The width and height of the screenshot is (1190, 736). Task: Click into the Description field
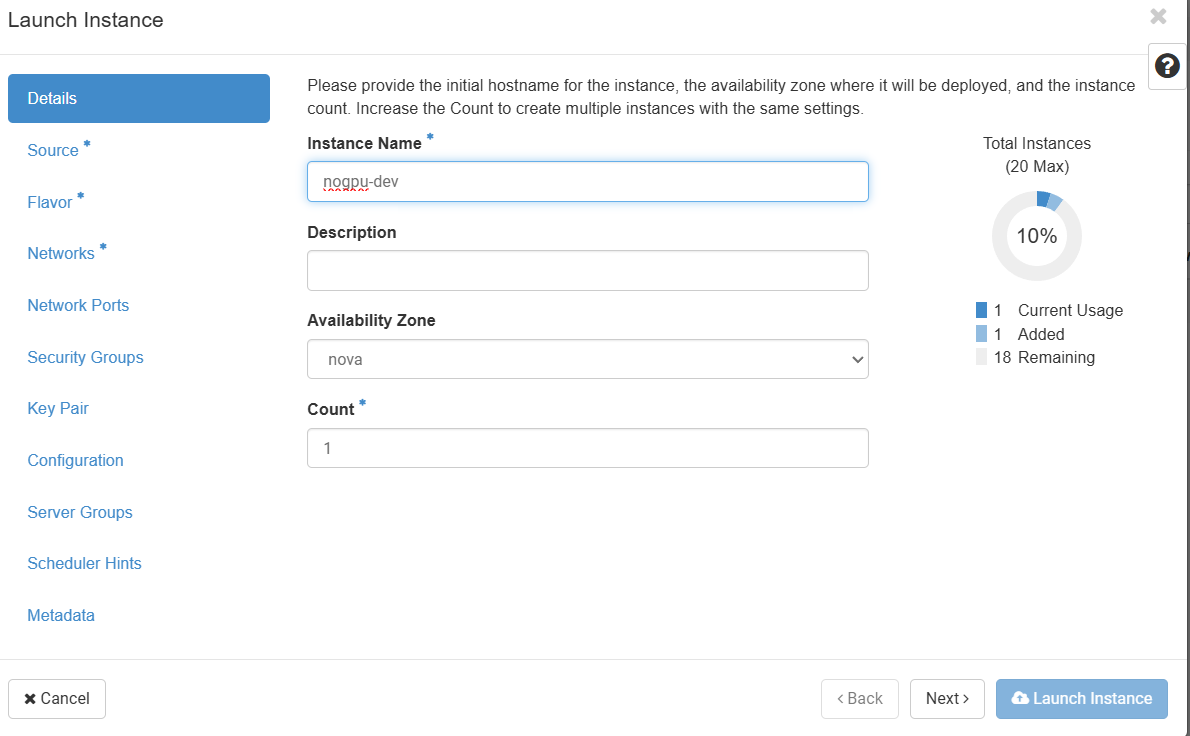(587, 270)
